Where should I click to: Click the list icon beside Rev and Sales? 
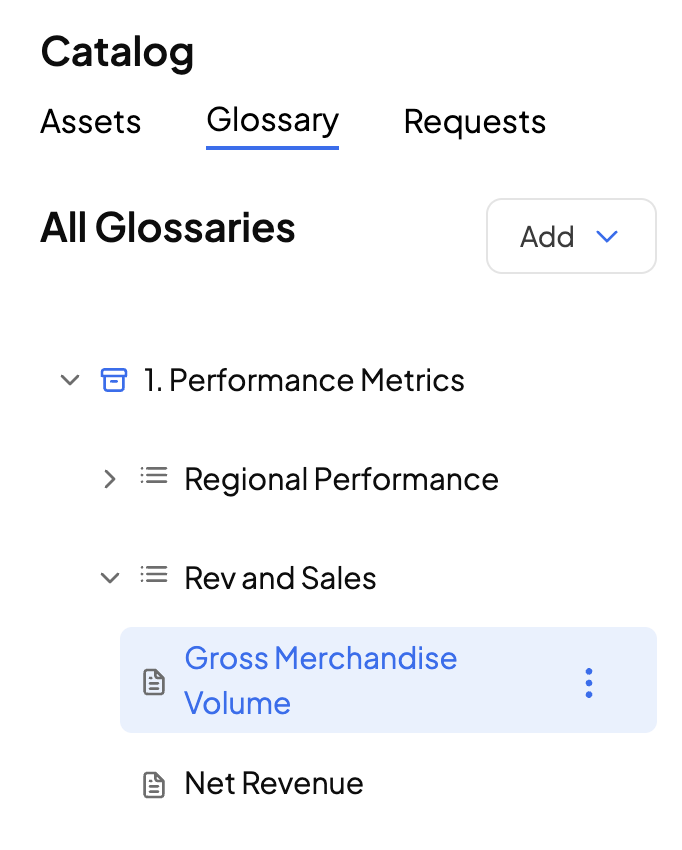pos(154,576)
